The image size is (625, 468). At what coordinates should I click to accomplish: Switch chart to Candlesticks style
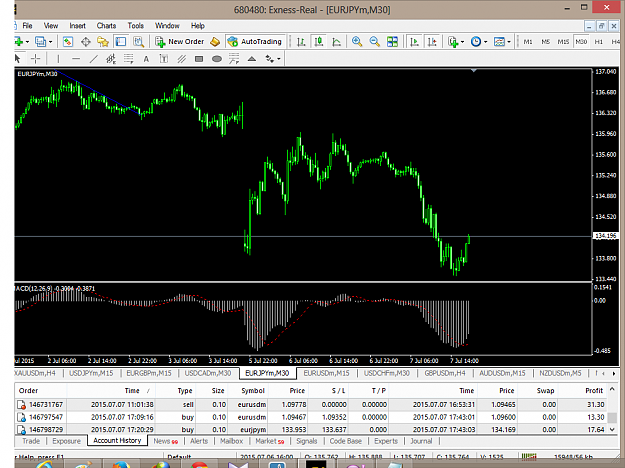point(318,41)
